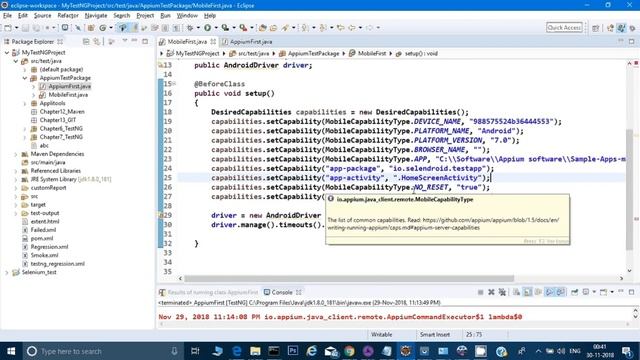Maximize the editor area icon
The height and width of the screenshot is (360, 640).
point(631,42)
